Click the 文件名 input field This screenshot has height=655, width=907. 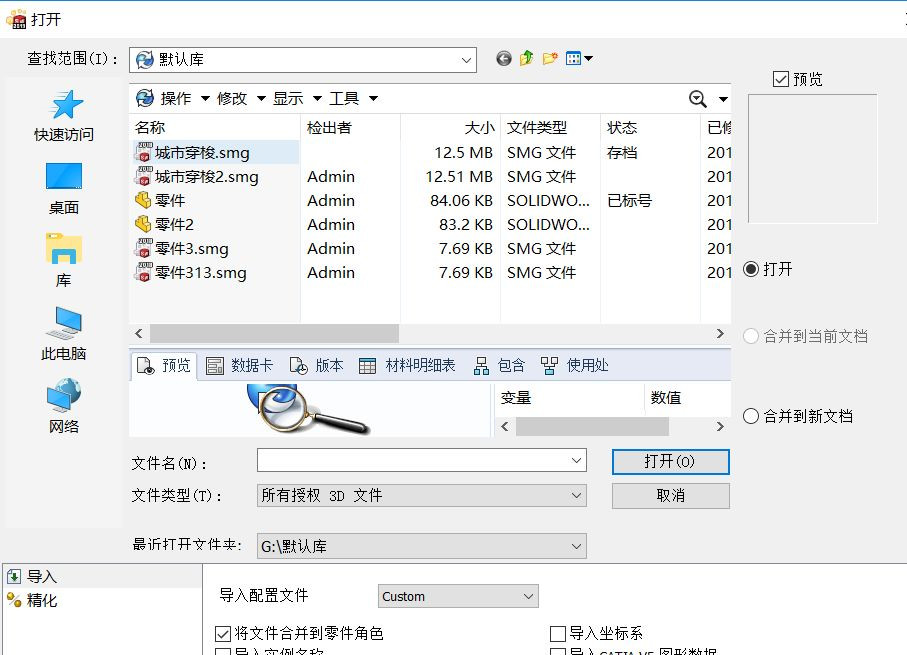click(412, 460)
